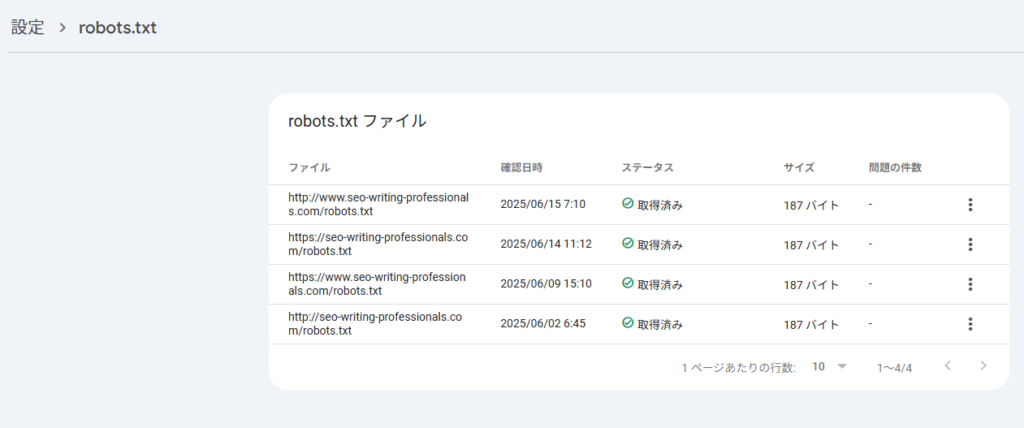Image resolution: width=1024 pixels, height=428 pixels.
Task: Go to next page of results
Action: point(983,366)
